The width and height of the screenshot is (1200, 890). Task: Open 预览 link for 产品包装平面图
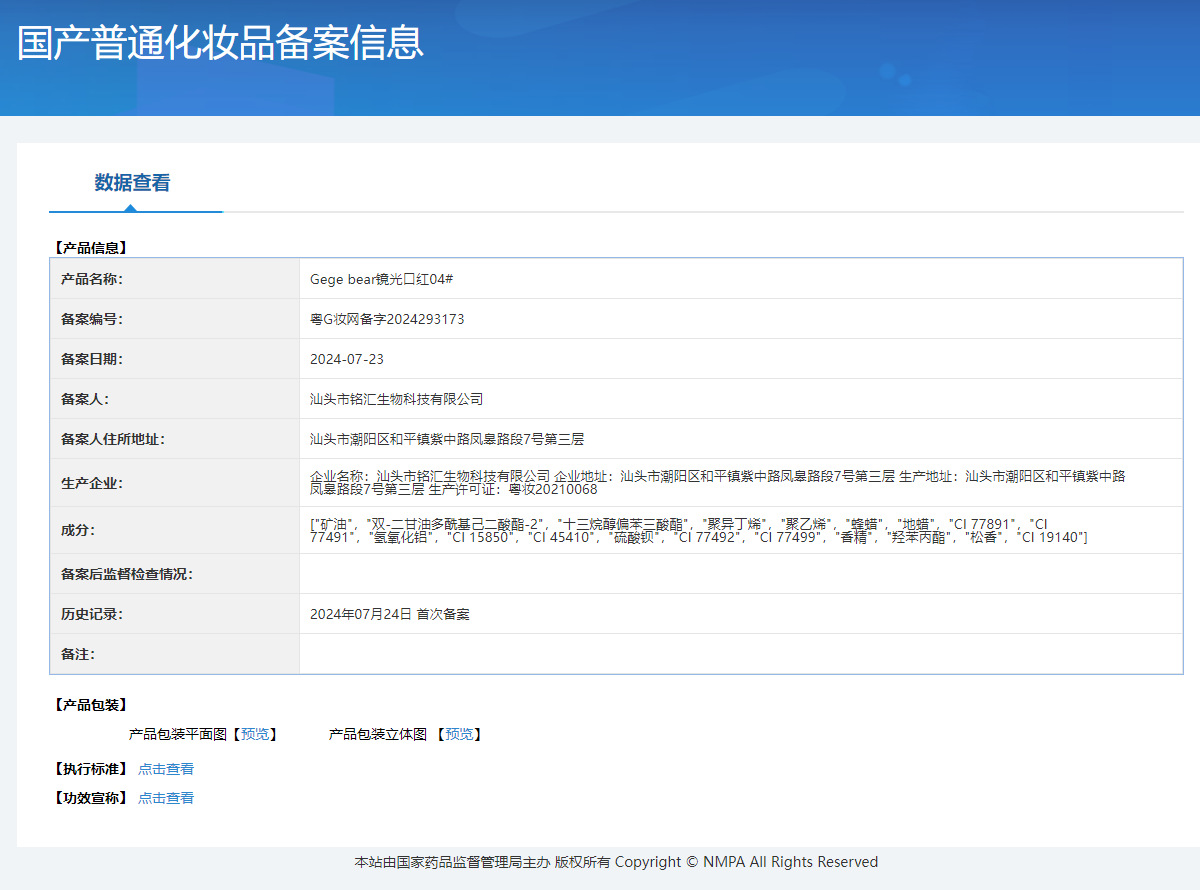coord(255,734)
